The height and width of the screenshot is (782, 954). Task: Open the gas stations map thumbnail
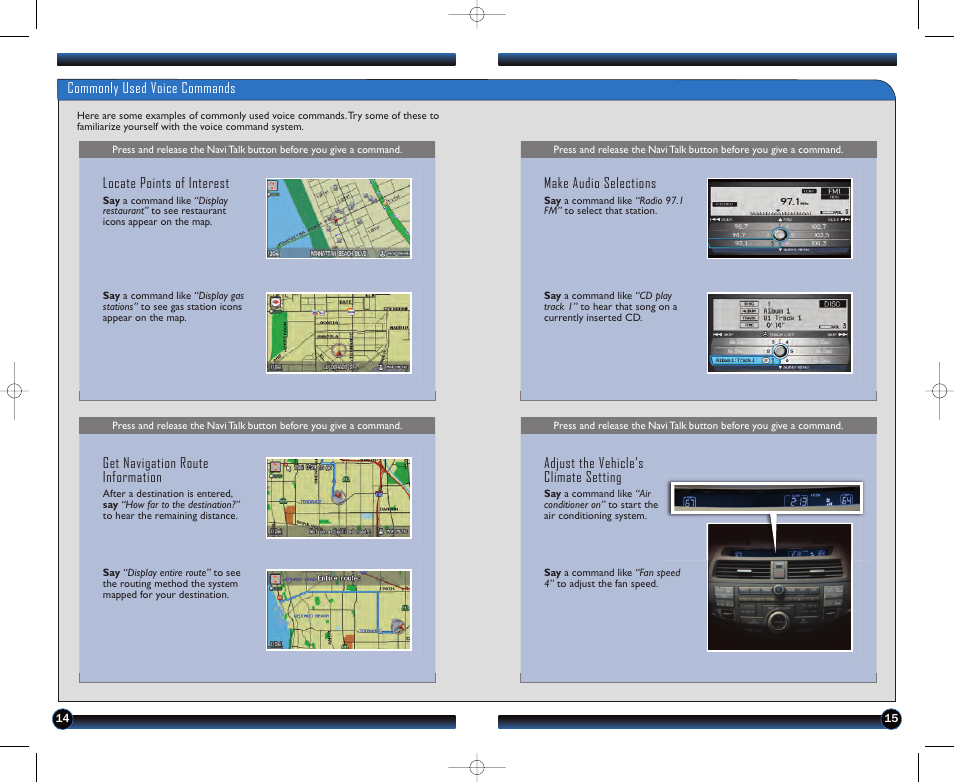pyautogui.click(x=339, y=333)
